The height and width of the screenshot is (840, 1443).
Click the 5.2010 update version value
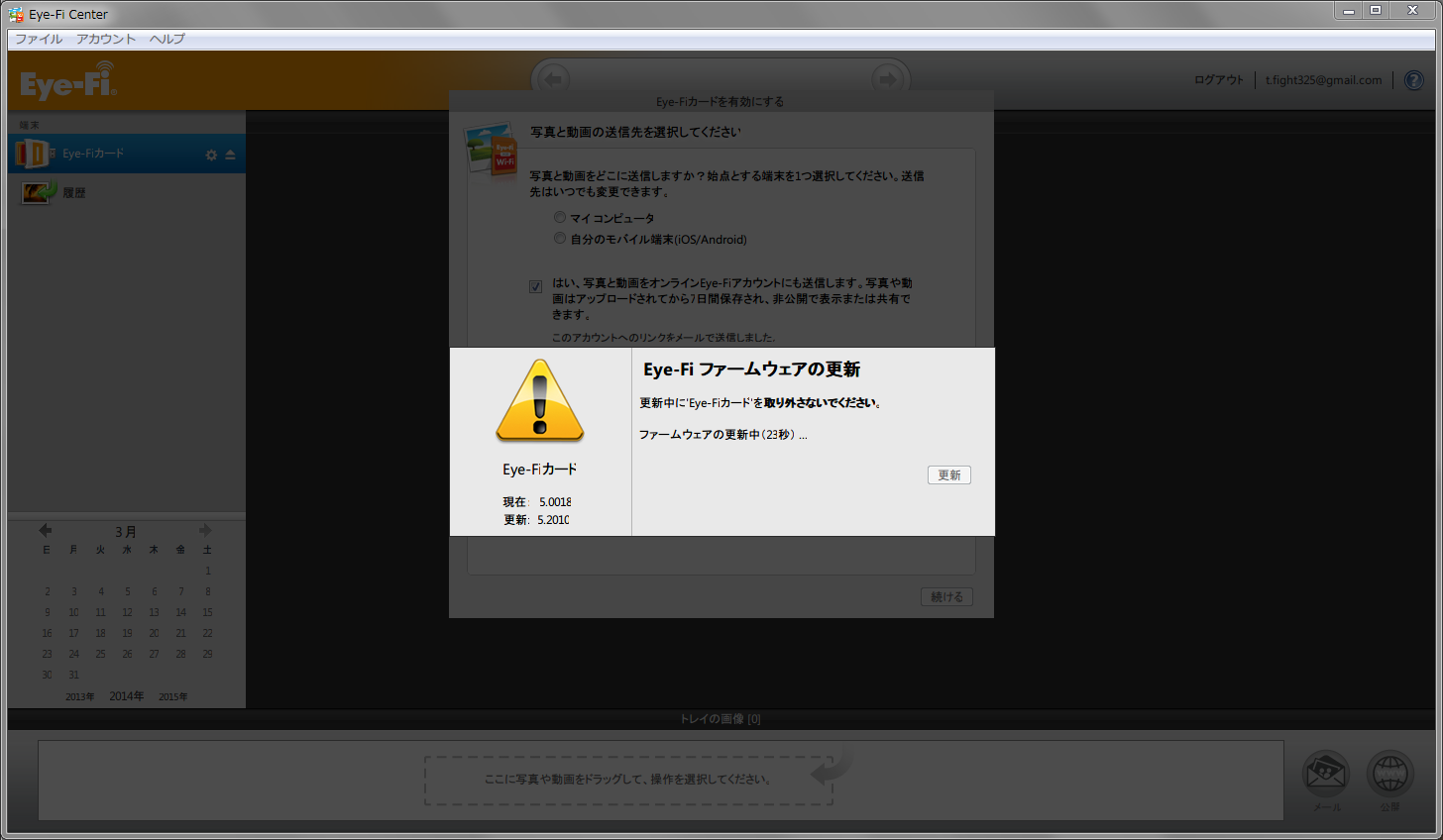tap(553, 520)
